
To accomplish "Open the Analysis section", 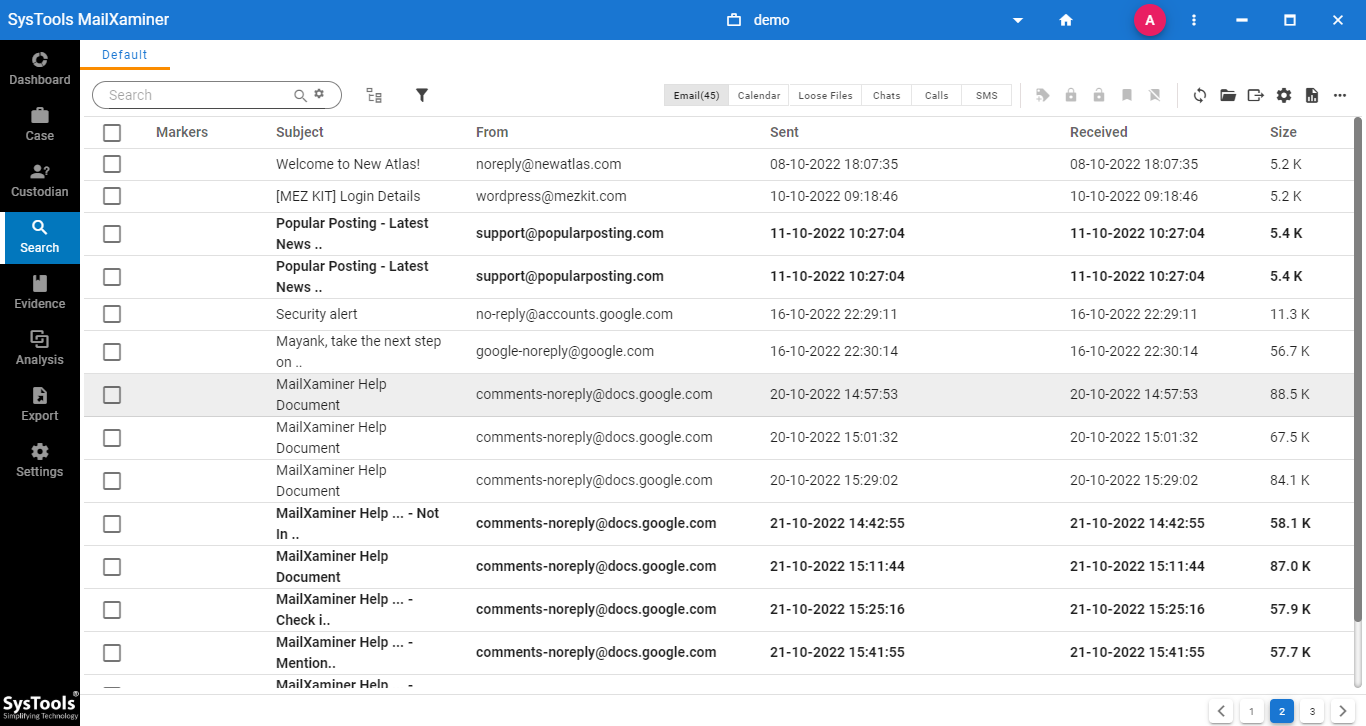I will pyautogui.click(x=40, y=348).
